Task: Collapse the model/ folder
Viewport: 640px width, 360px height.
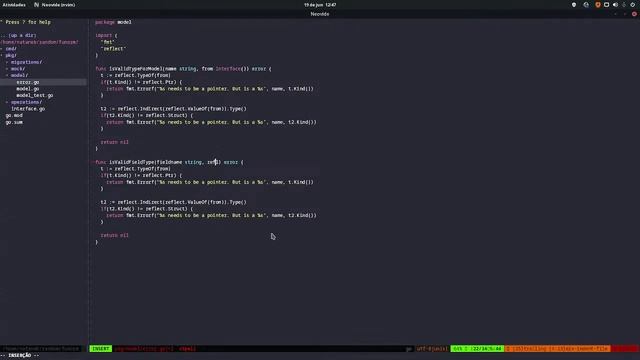Action: [x=19, y=76]
